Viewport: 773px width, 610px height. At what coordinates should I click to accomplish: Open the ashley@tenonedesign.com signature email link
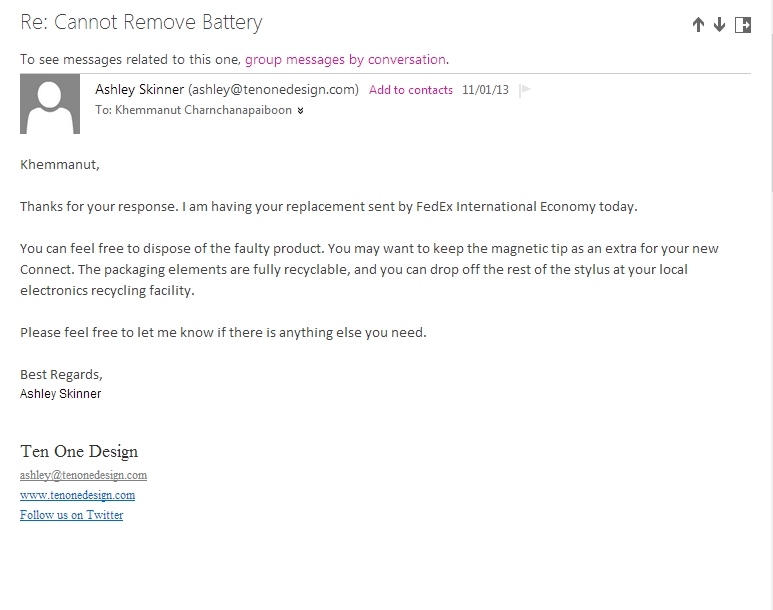click(83, 475)
